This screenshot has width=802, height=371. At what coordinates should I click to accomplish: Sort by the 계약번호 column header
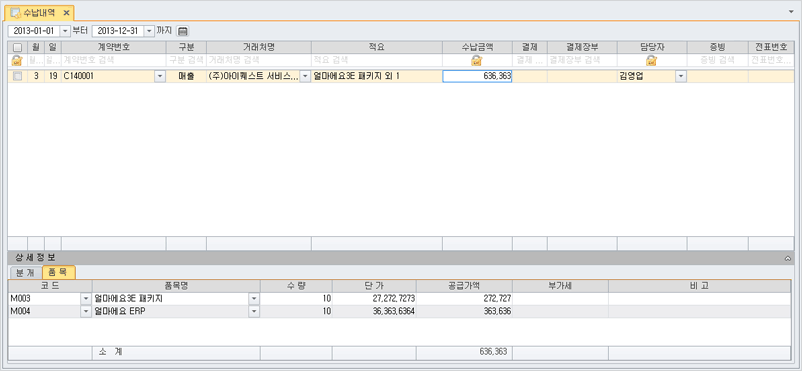[x=114, y=47]
